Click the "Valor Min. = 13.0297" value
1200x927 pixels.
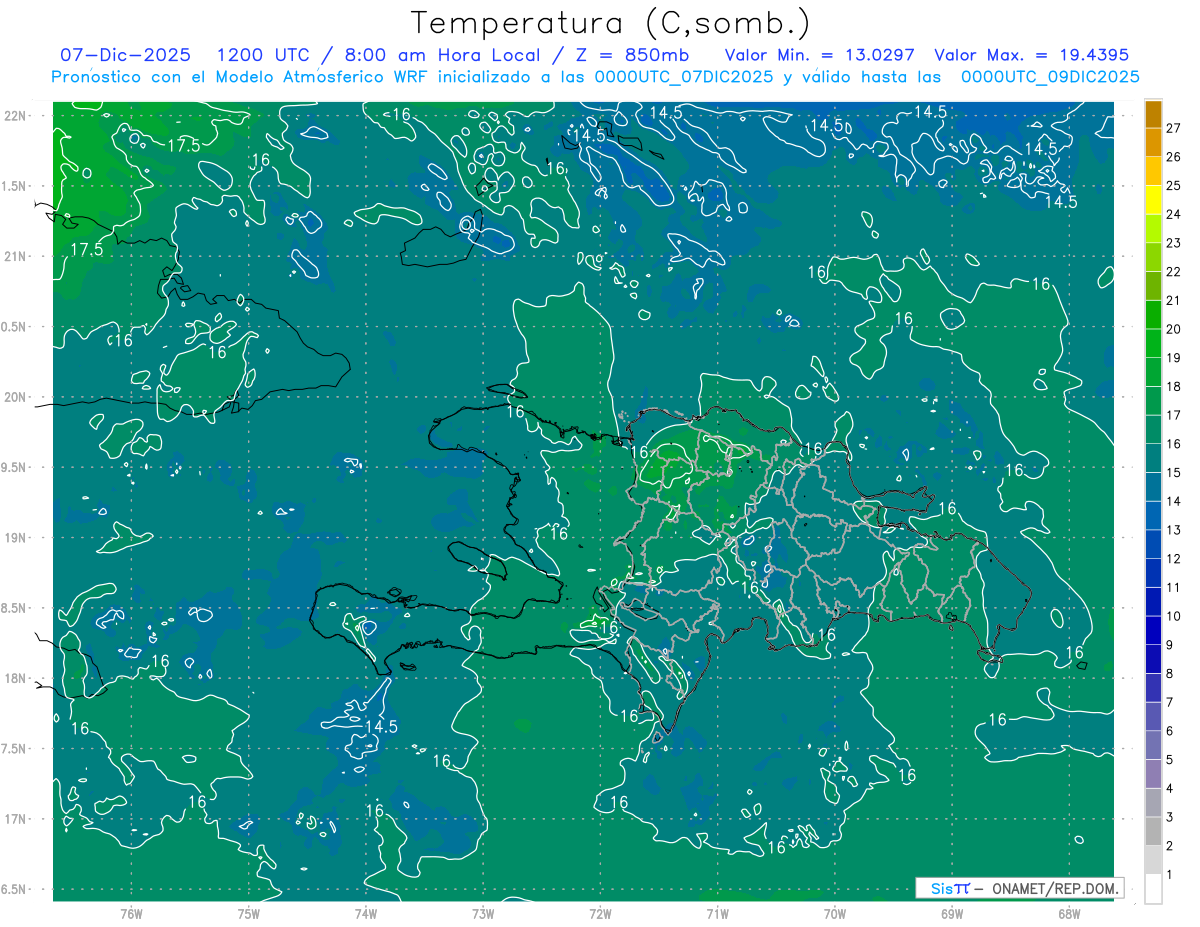(820, 55)
